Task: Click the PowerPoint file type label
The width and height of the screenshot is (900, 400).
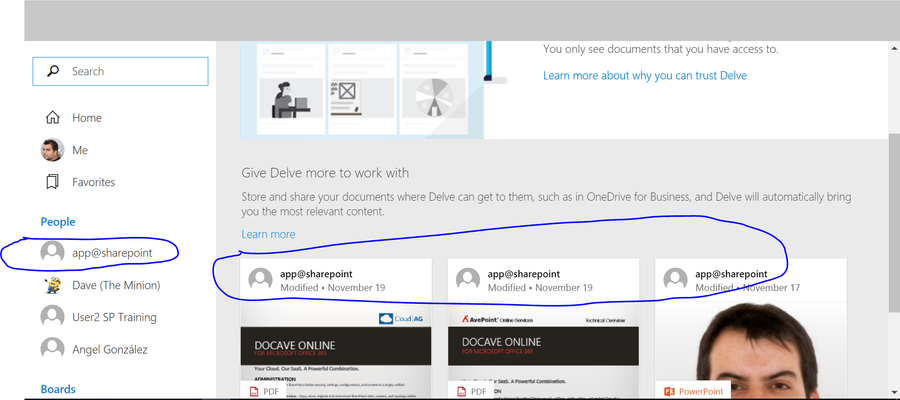Action: (x=701, y=391)
